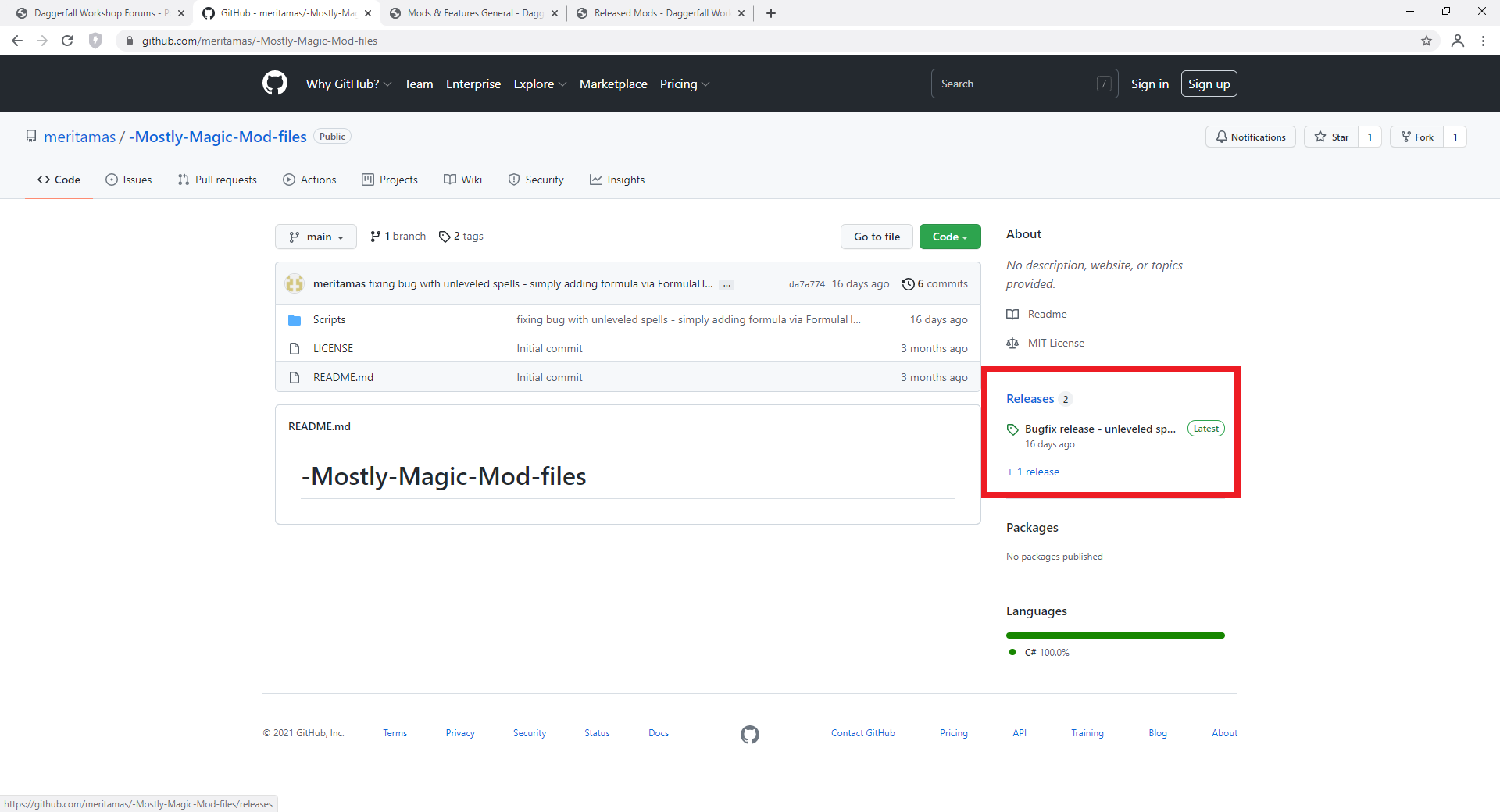Open the Security repository tab
Image resolution: width=1500 pixels, height=812 pixels.
point(536,180)
